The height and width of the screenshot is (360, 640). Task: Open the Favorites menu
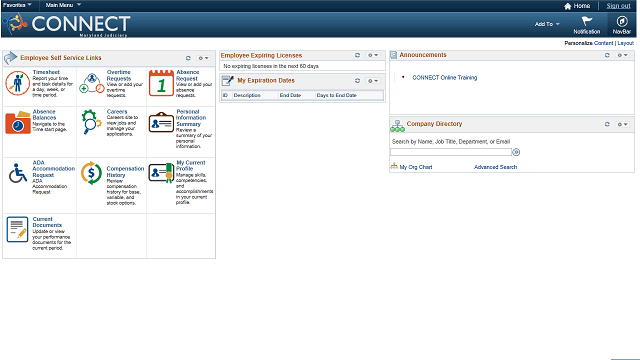pyautogui.click(x=17, y=5)
